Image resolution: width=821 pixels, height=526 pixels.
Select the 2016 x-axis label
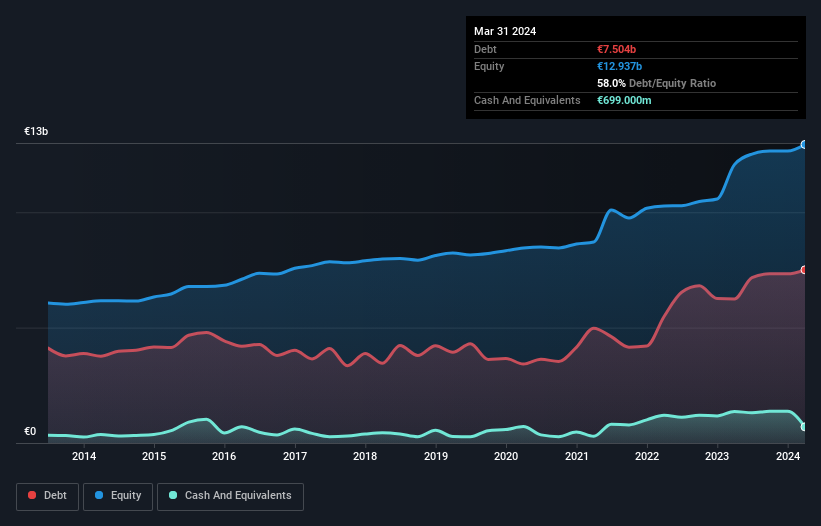(x=224, y=456)
